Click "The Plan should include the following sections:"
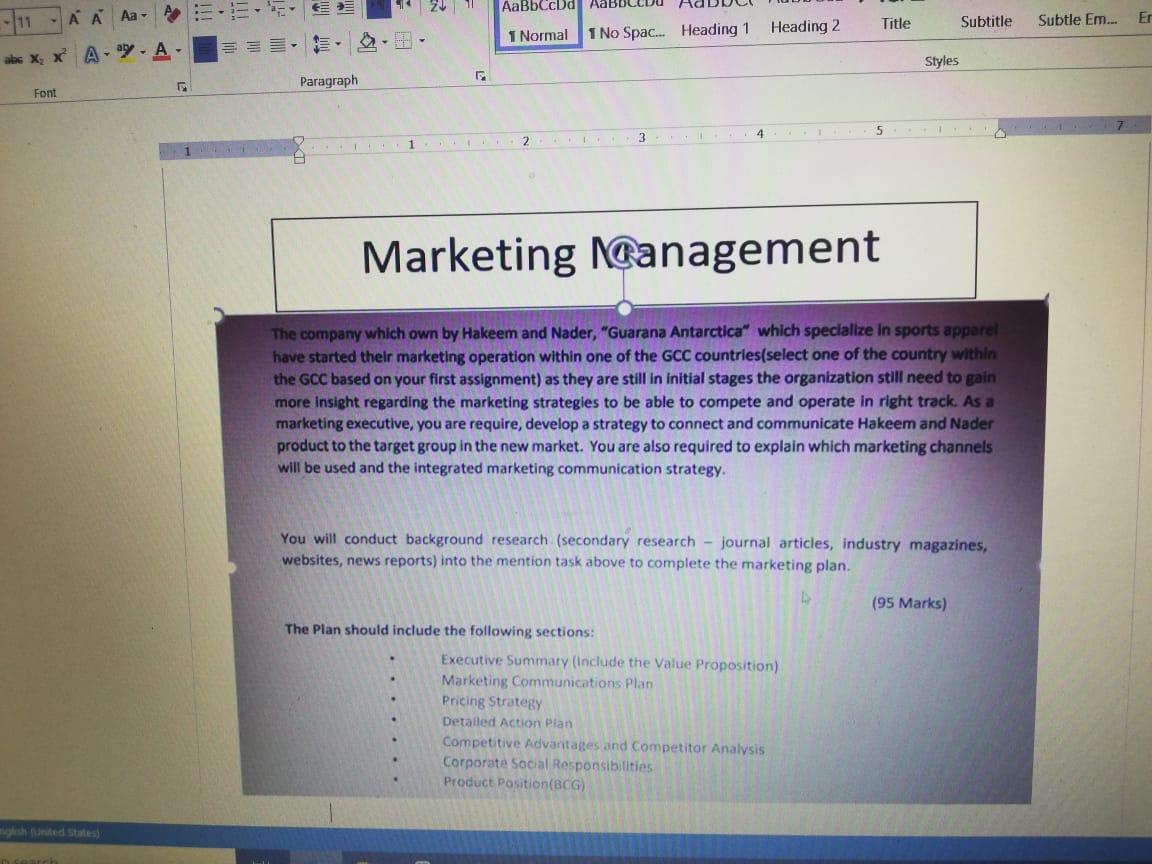 point(439,630)
